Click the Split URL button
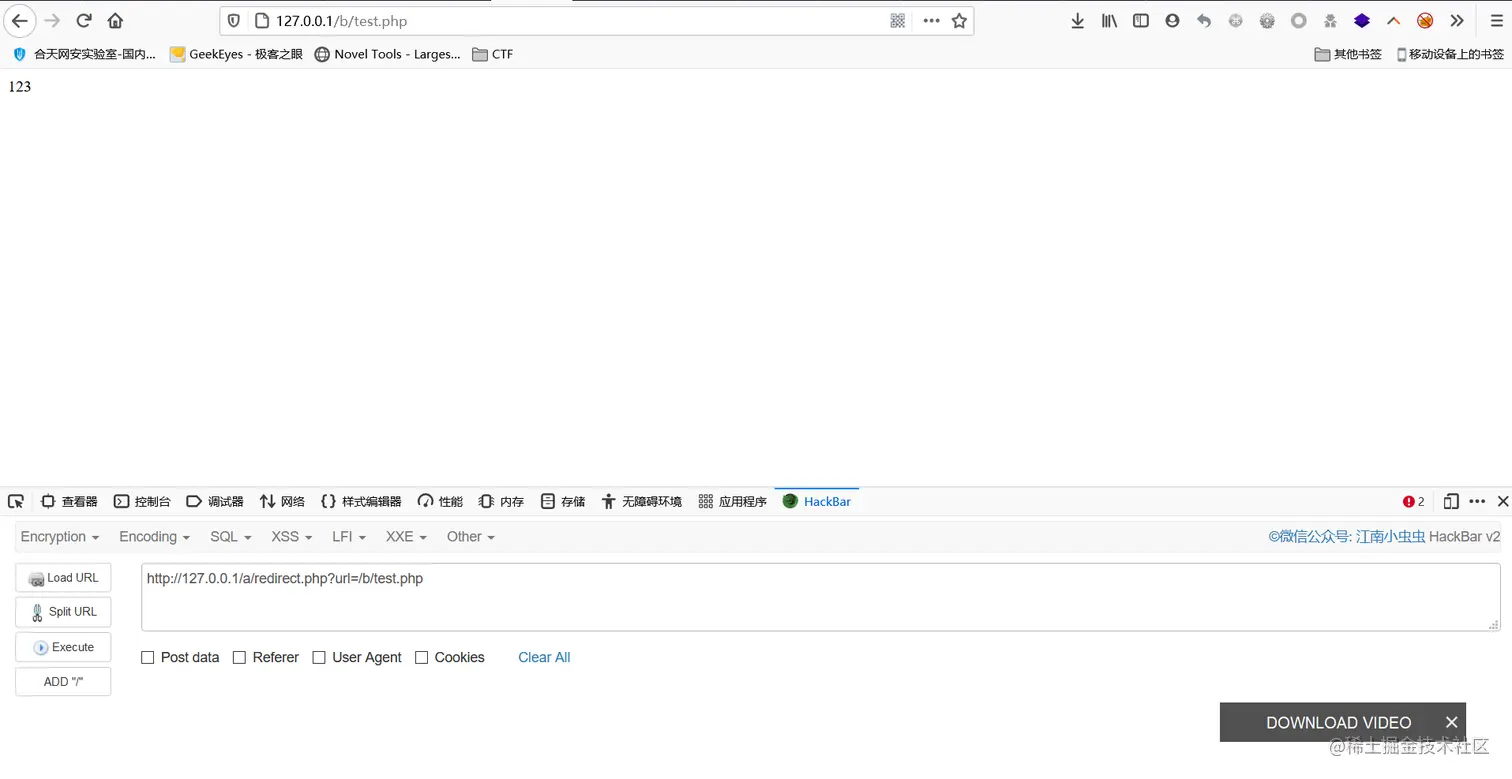This screenshot has width=1512, height=779. (x=63, y=612)
